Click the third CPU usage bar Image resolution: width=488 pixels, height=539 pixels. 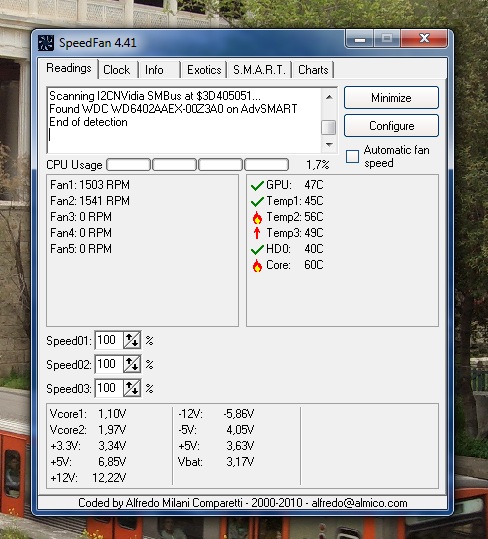click(x=221, y=165)
